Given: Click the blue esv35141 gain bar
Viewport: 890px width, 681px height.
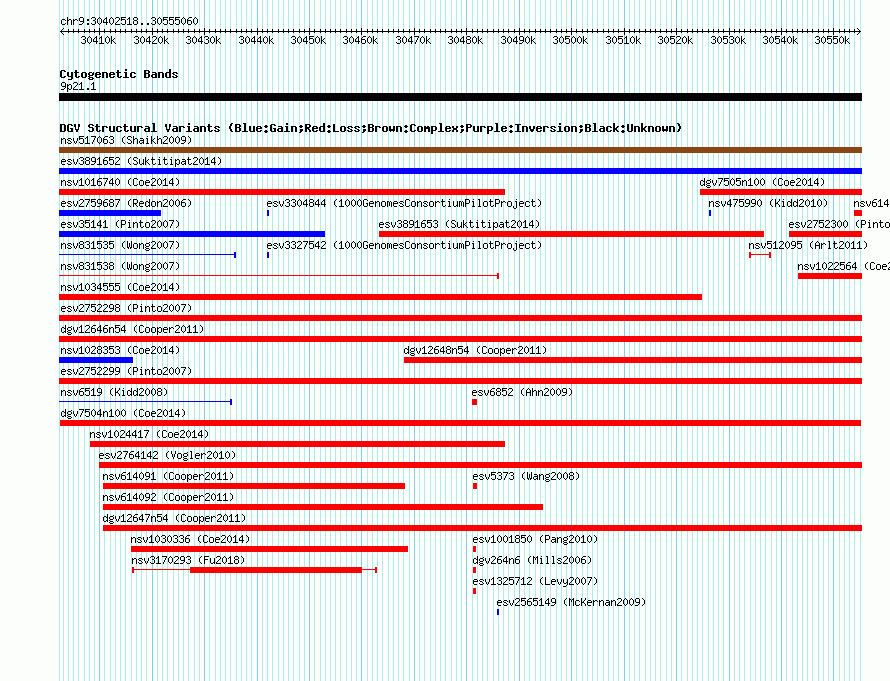Looking at the screenshot, I should (x=192, y=234).
